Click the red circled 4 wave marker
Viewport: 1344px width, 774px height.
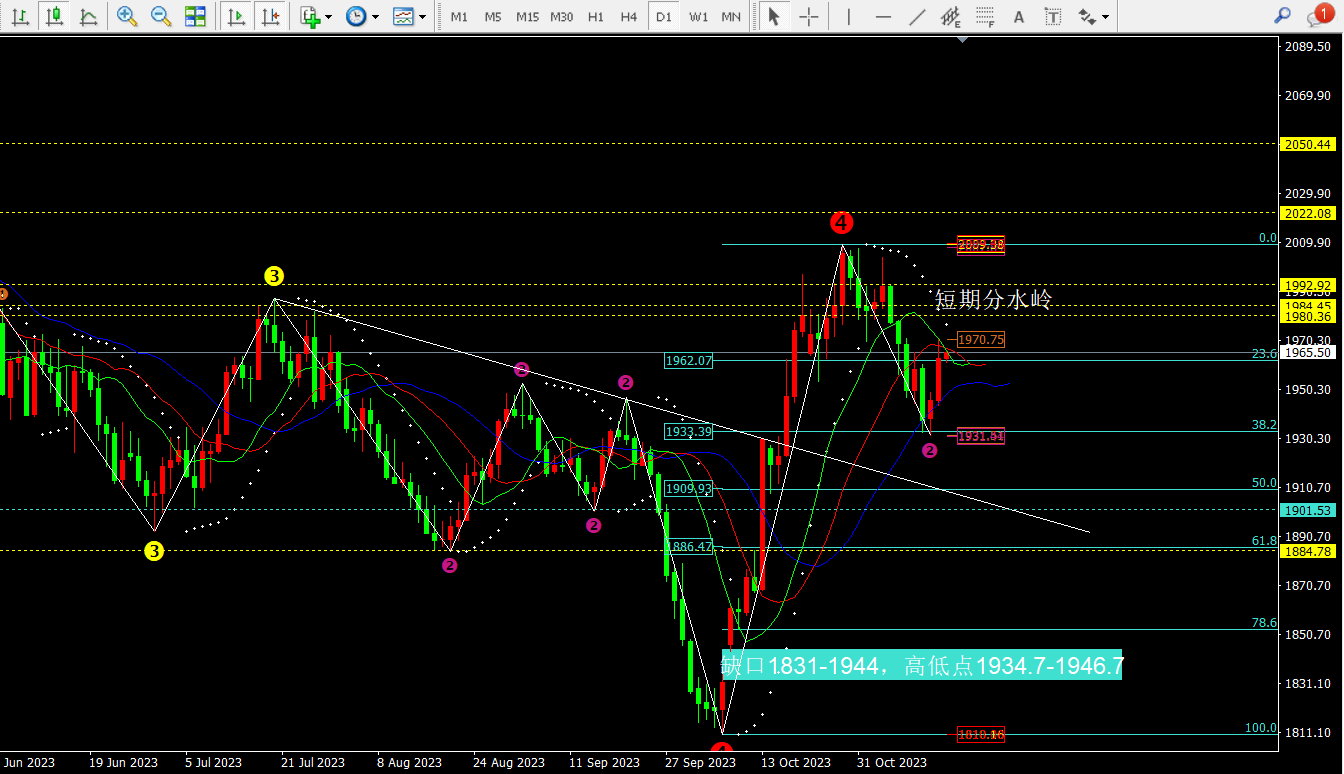pyautogui.click(x=842, y=222)
